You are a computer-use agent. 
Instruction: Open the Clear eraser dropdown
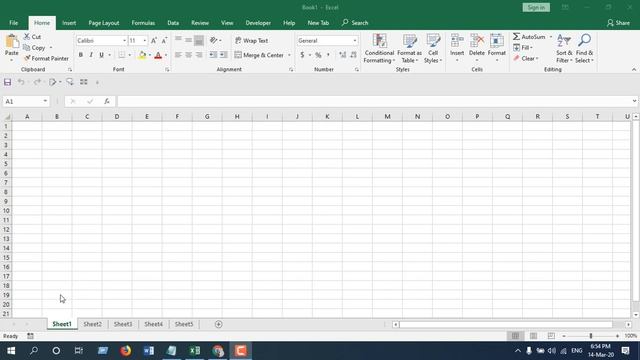coord(526,58)
